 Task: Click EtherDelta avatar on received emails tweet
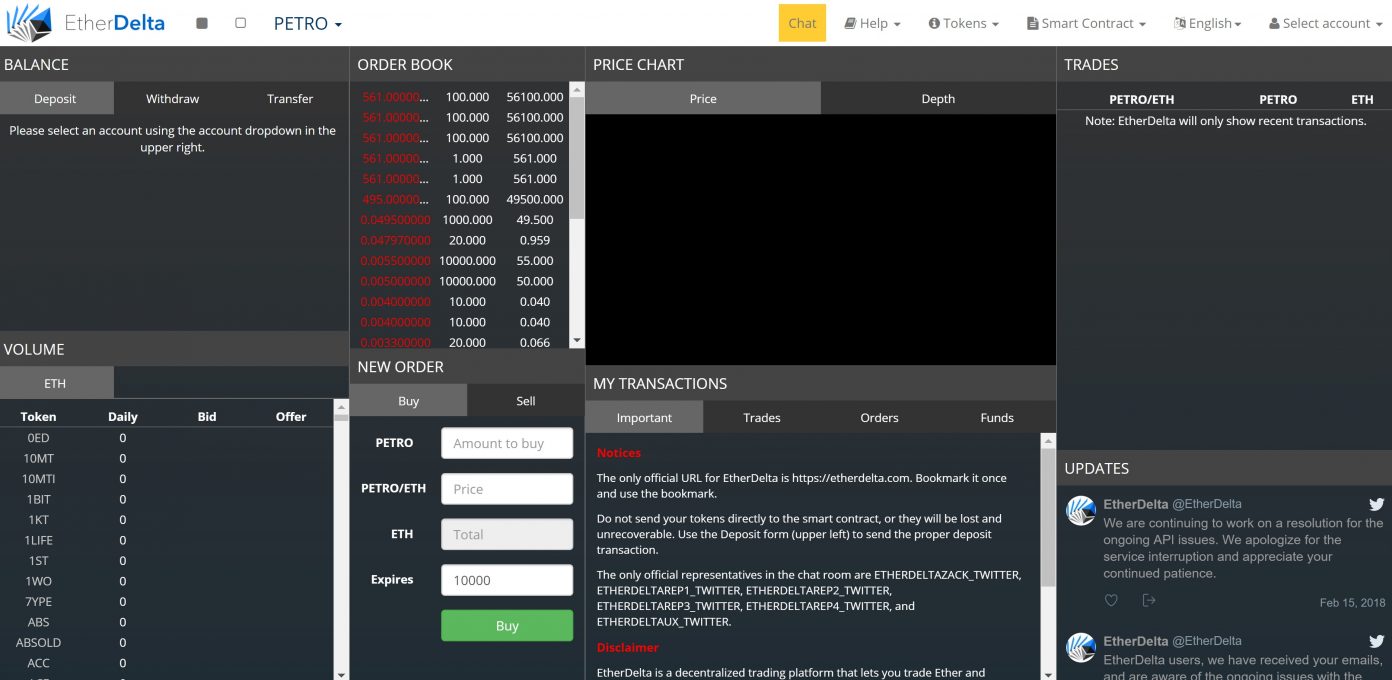(x=1081, y=647)
